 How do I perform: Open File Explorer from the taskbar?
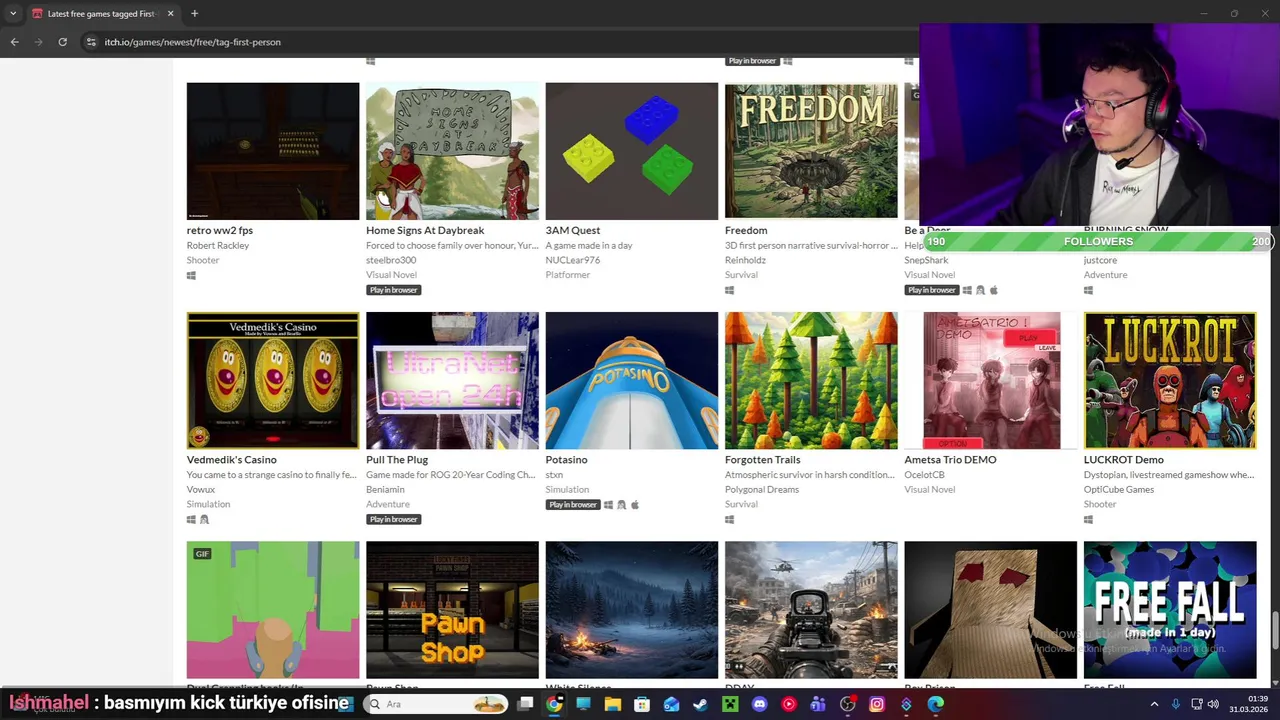612,704
